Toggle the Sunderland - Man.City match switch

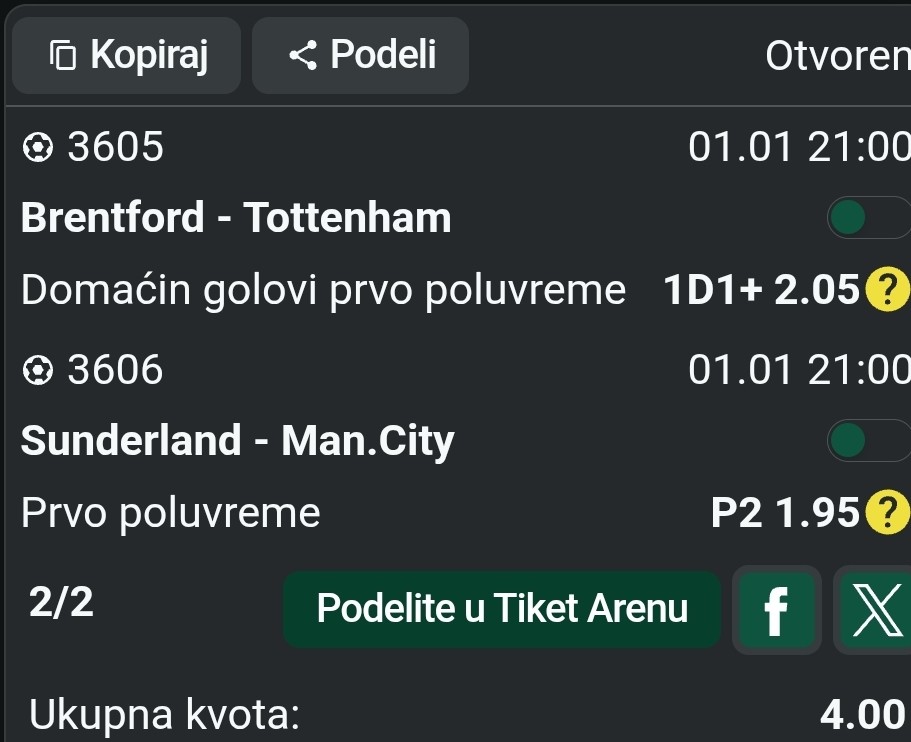coord(866,440)
